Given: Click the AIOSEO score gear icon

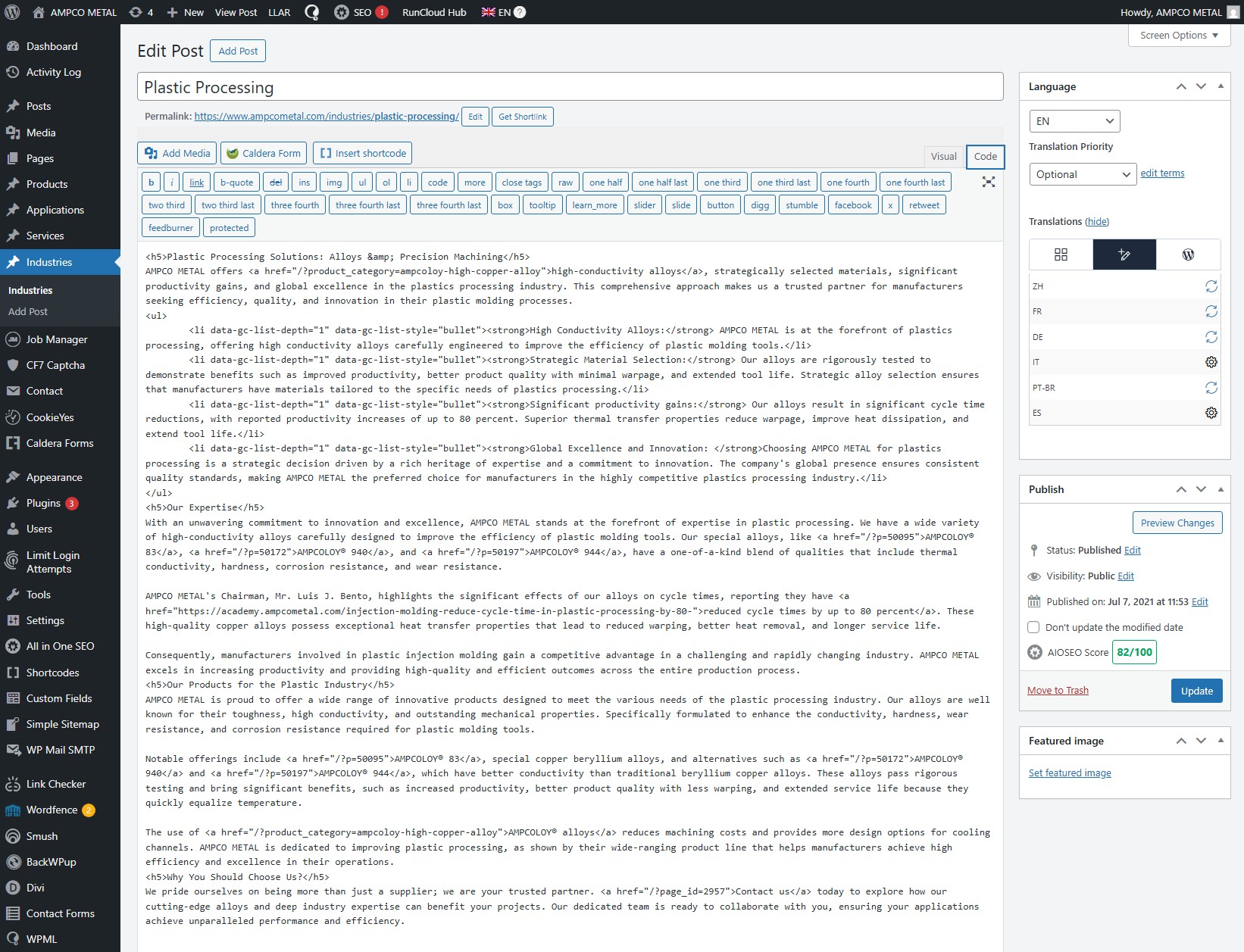Looking at the screenshot, I should 1035,652.
